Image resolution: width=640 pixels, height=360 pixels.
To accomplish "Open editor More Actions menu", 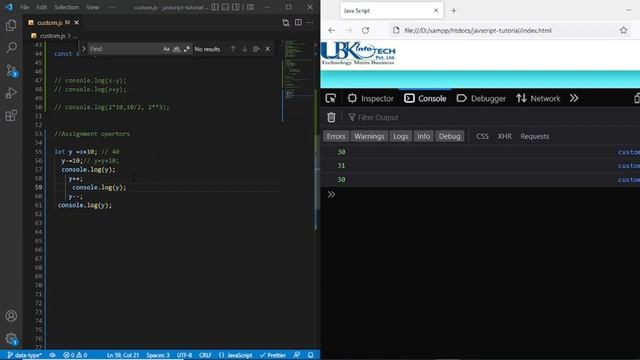I will [310, 22].
